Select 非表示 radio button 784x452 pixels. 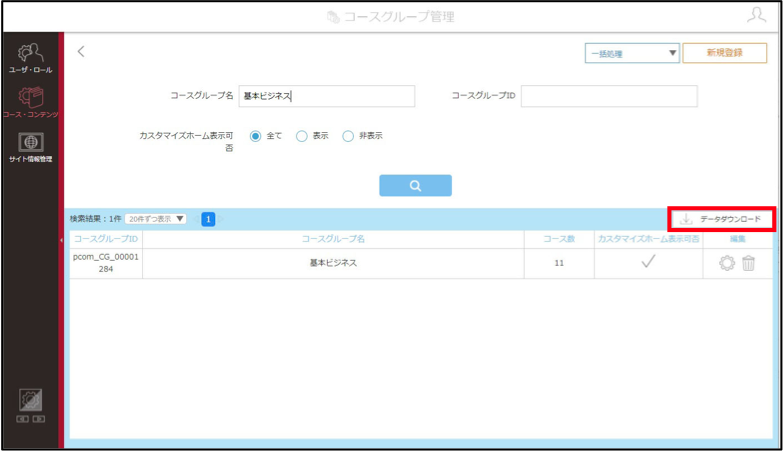click(x=348, y=136)
